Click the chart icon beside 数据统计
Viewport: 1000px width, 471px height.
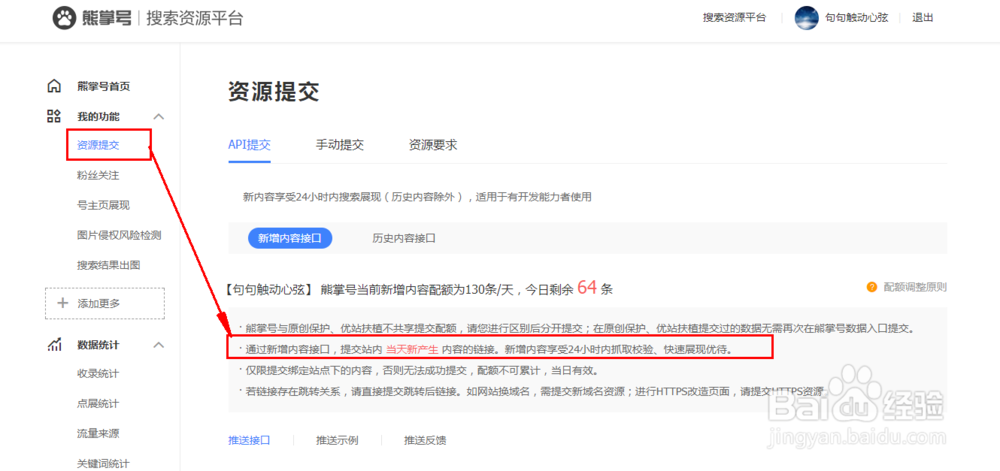(x=54, y=345)
